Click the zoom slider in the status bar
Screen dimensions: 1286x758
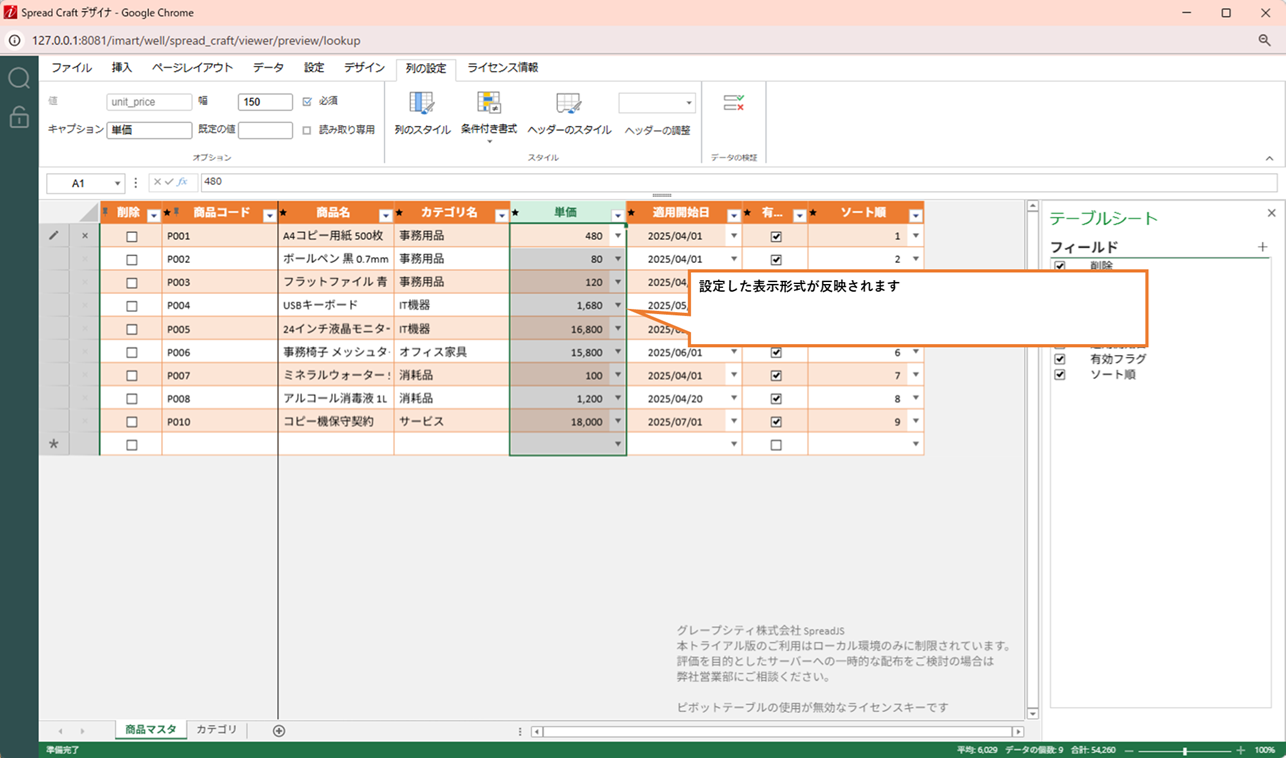pos(1185,750)
